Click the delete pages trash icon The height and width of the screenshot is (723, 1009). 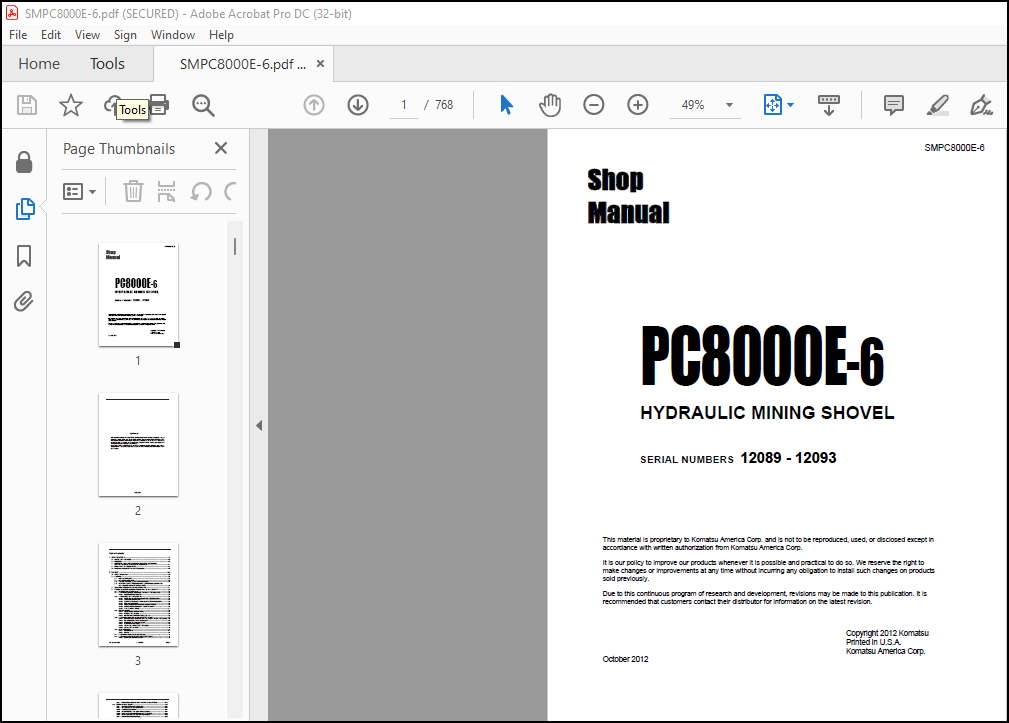[133, 191]
